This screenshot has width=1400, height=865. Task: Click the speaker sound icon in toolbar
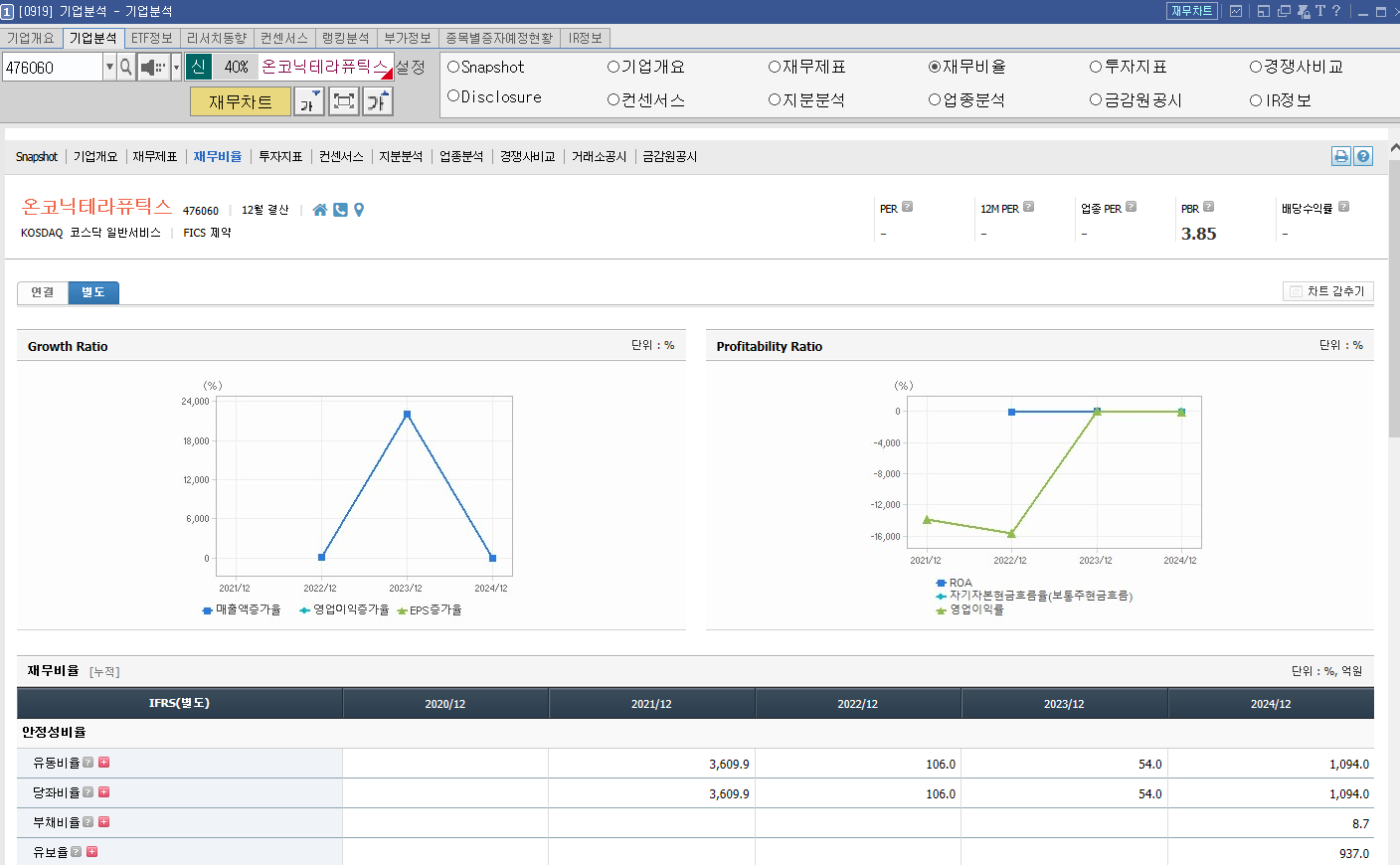pos(153,67)
